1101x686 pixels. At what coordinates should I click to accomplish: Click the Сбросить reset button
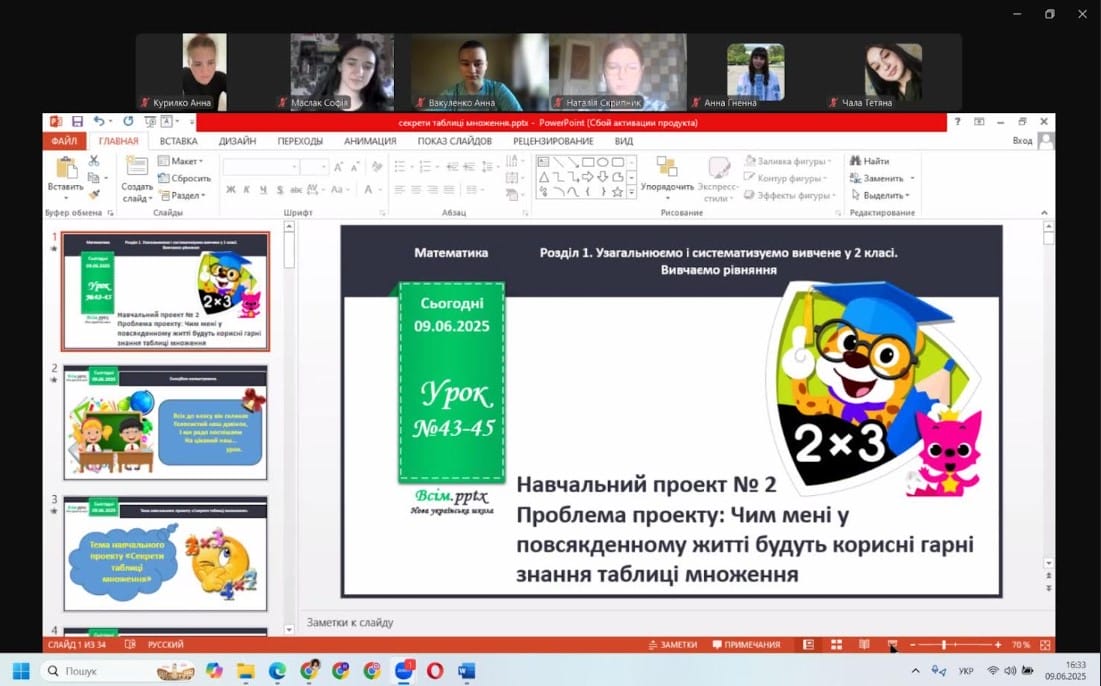point(184,178)
